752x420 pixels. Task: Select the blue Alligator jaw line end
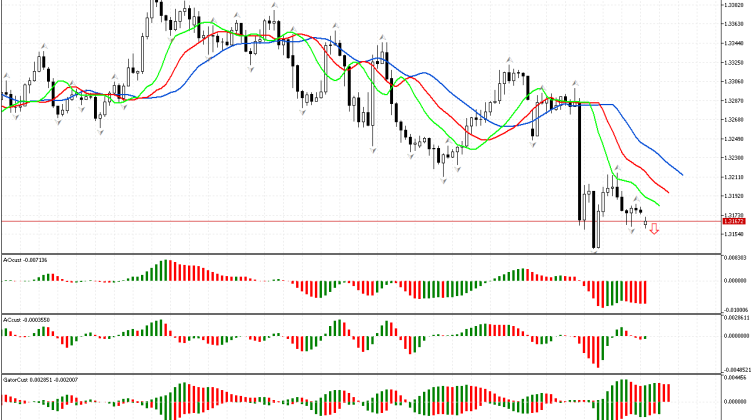click(x=682, y=173)
